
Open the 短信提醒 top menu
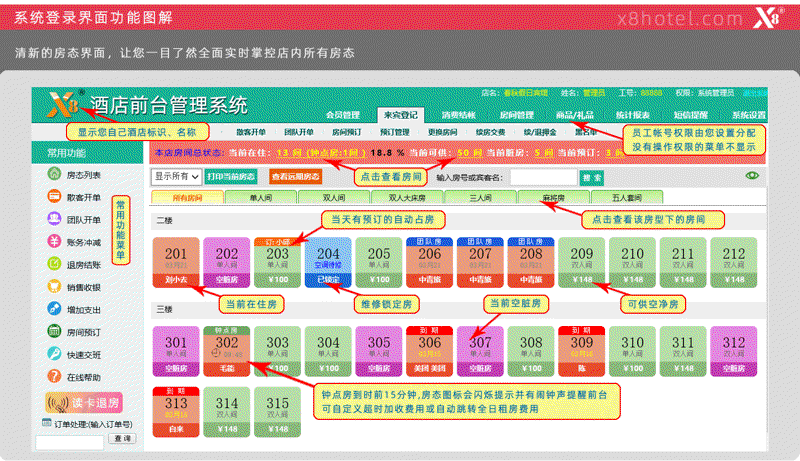click(691, 115)
